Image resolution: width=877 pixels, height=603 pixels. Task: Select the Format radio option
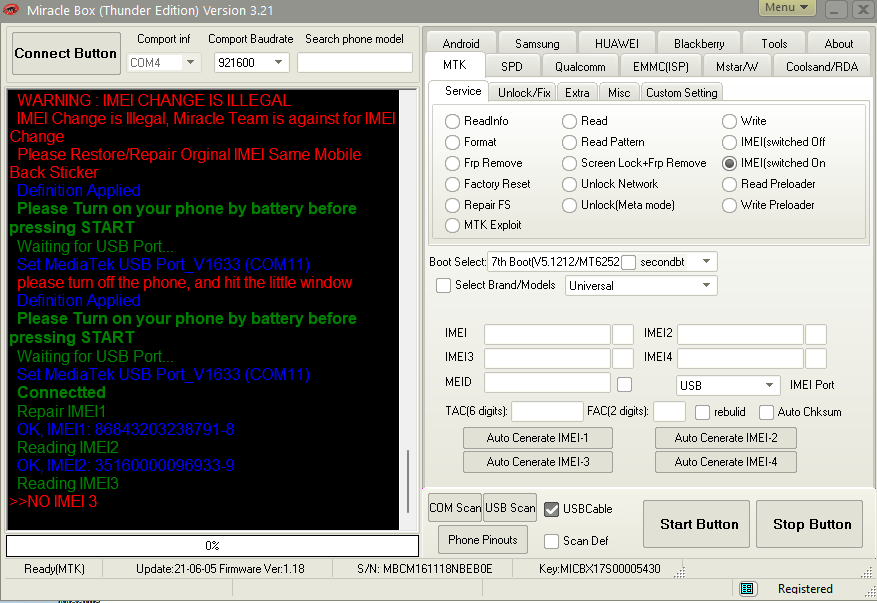(452, 143)
